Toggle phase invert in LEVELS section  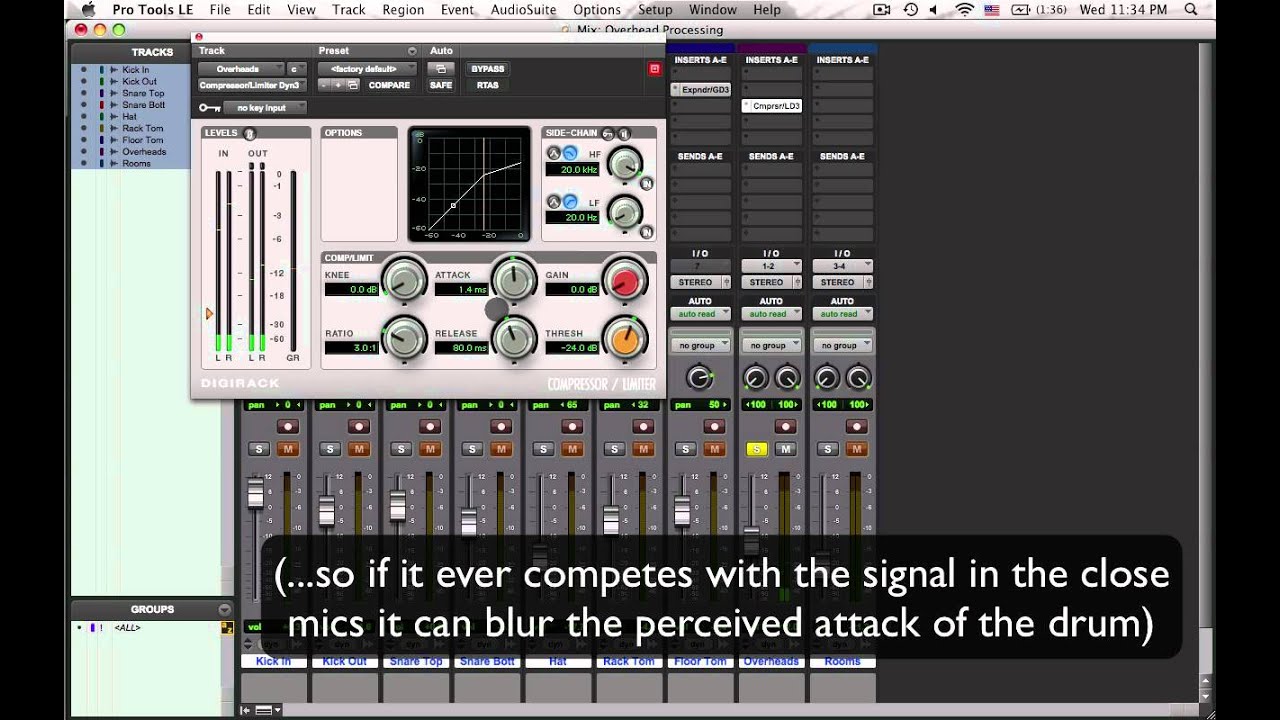click(249, 133)
